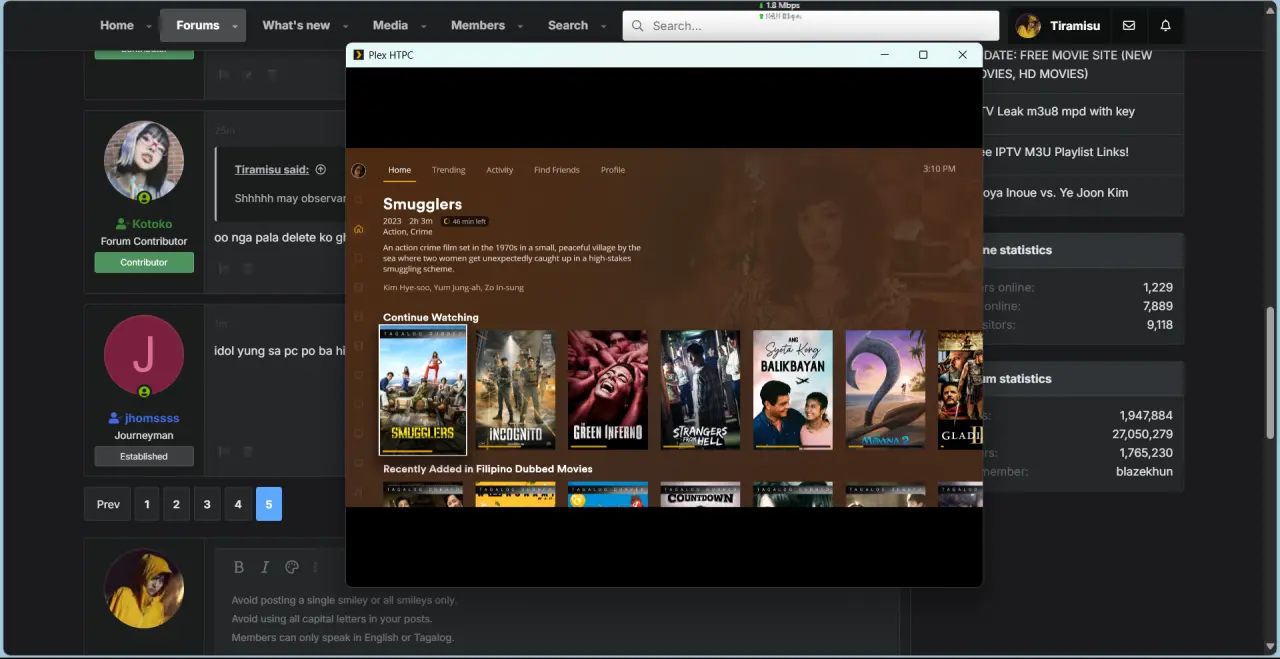The height and width of the screenshot is (659, 1280).
Task: Expand the Forums nav dropdown arrow
Action: point(235,26)
